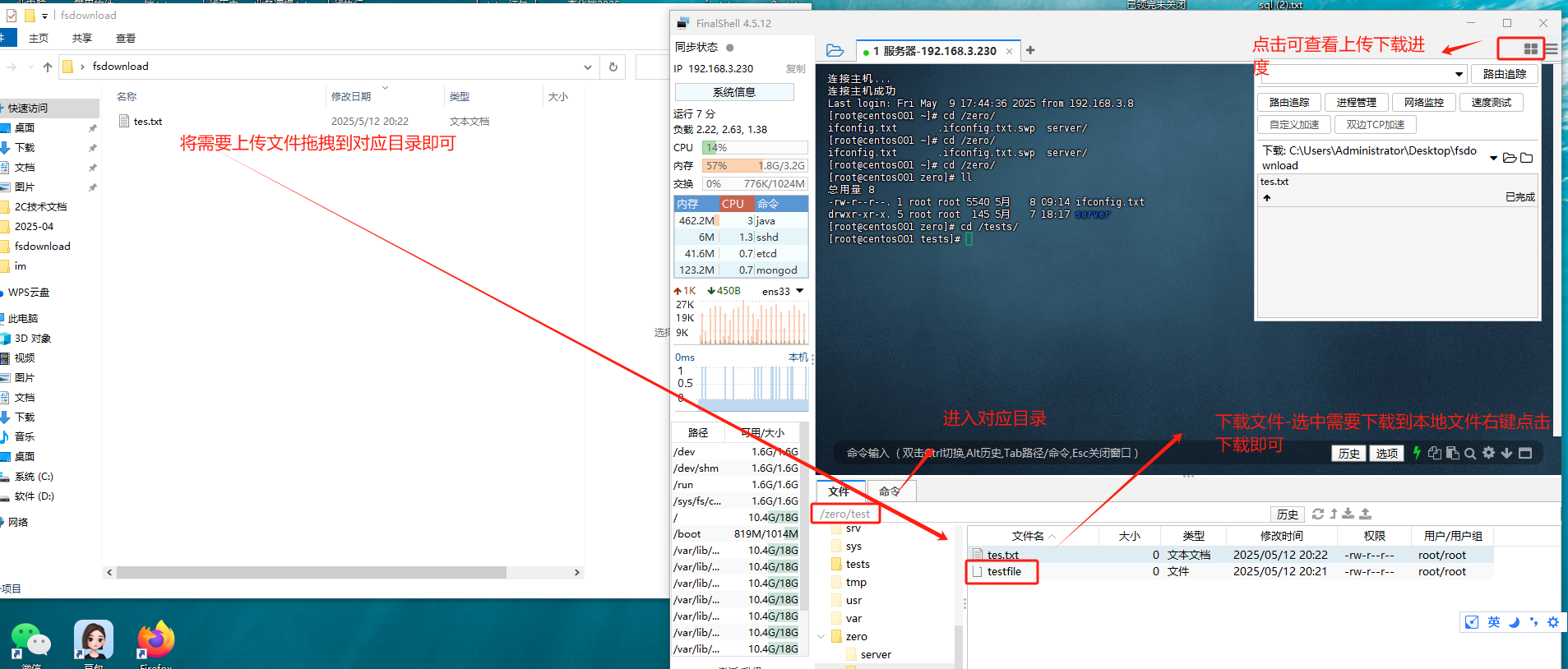Switch to the 文件 tab
This screenshot has width=1568, height=669.
coord(839,491)
